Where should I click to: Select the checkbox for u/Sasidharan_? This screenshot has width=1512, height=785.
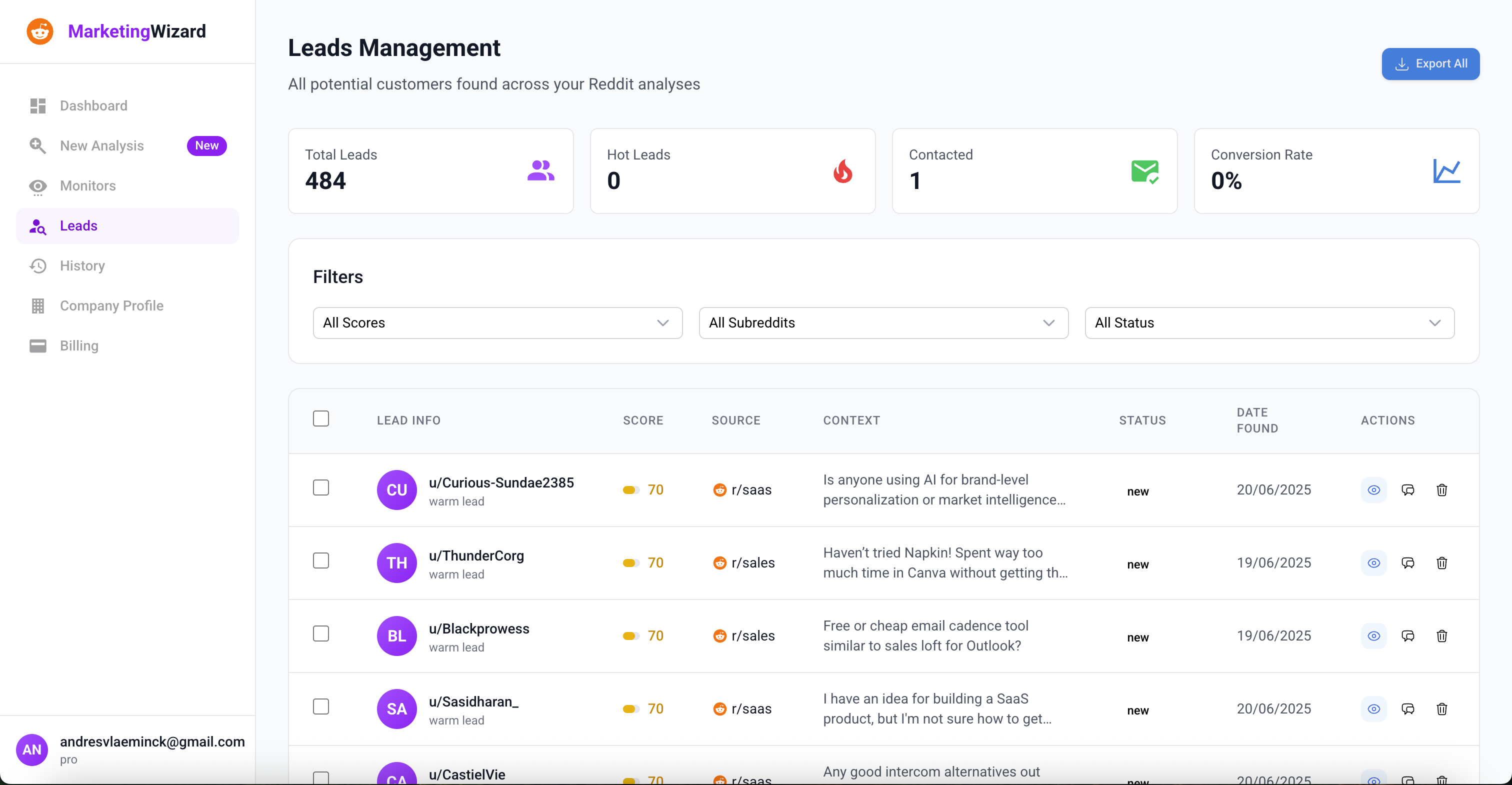[x=321, y=706]
